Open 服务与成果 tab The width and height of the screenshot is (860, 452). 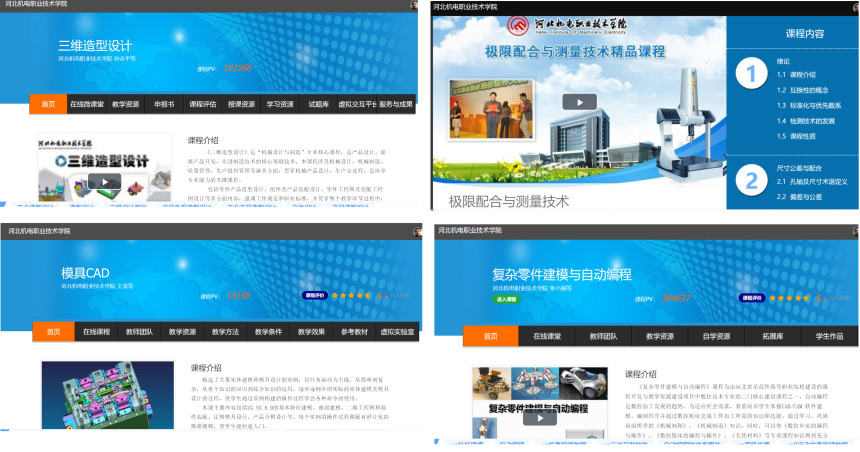(x=396, y=104)
